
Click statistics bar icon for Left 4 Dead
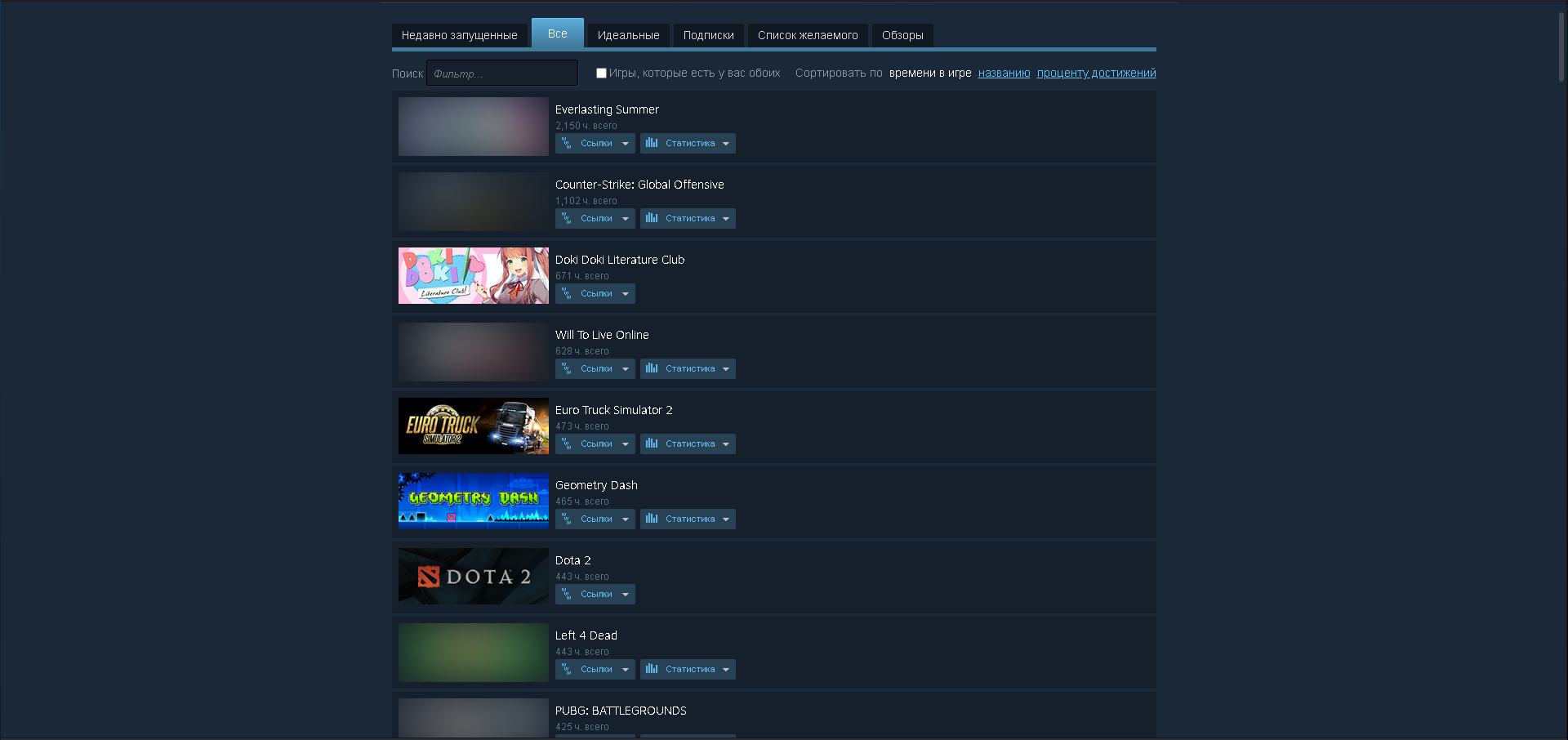click(x=652, y=669)
